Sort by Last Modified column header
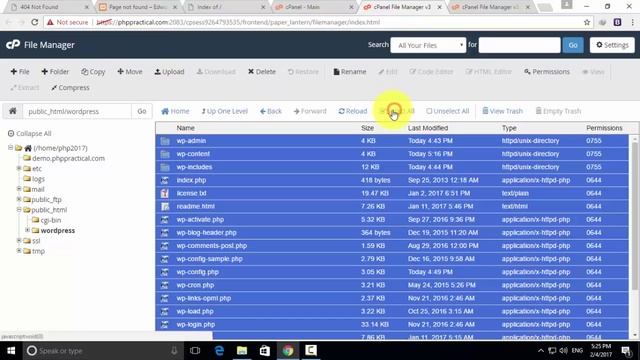This screenshot has width=640, height=360. (428, 128)
